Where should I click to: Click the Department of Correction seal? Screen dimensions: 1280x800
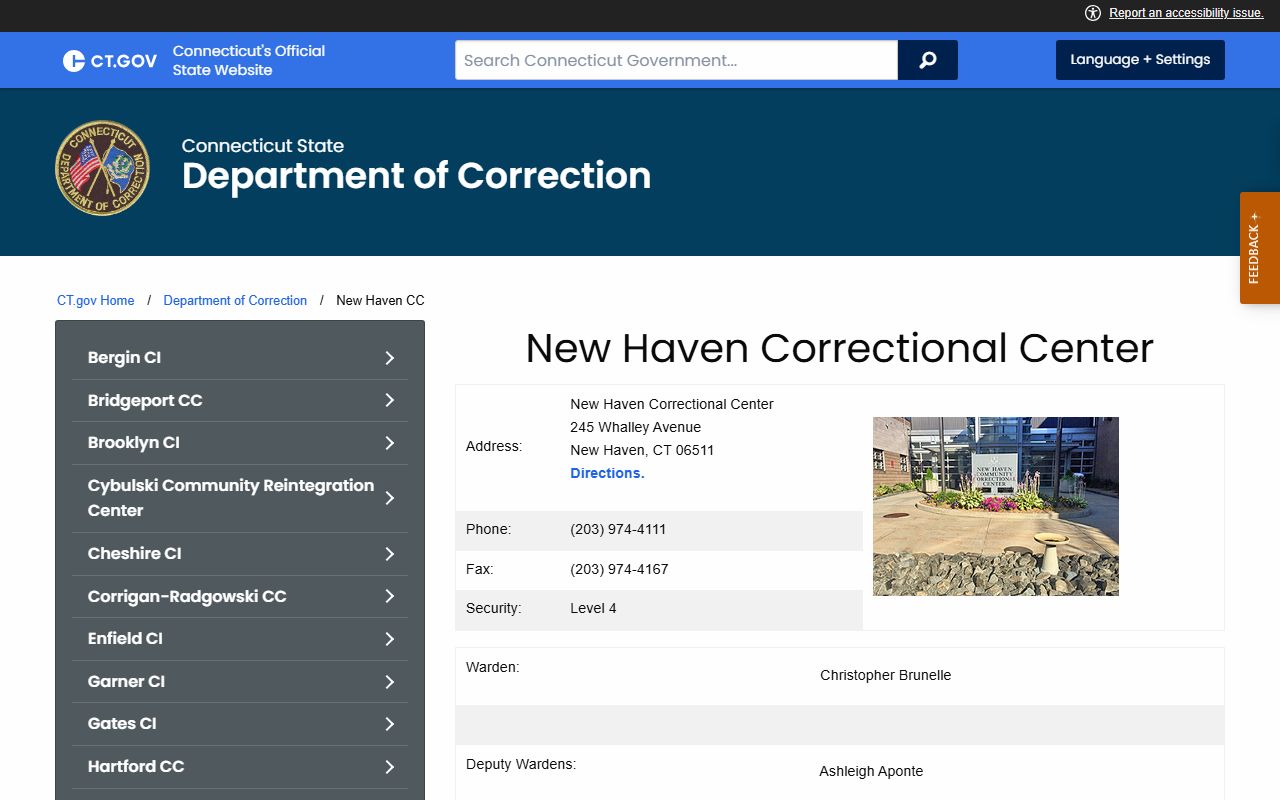click(x=102, y=168)
